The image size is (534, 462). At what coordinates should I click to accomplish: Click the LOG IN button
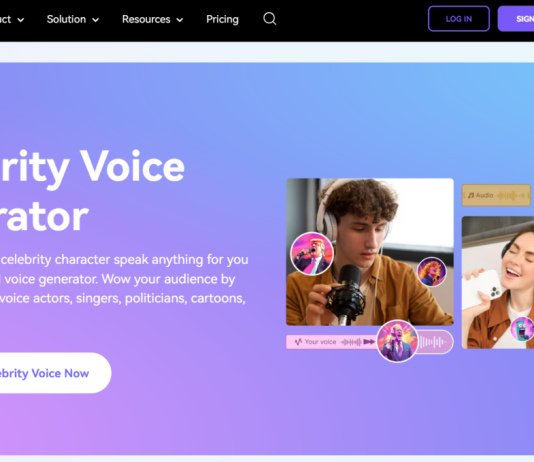[459, 19]
